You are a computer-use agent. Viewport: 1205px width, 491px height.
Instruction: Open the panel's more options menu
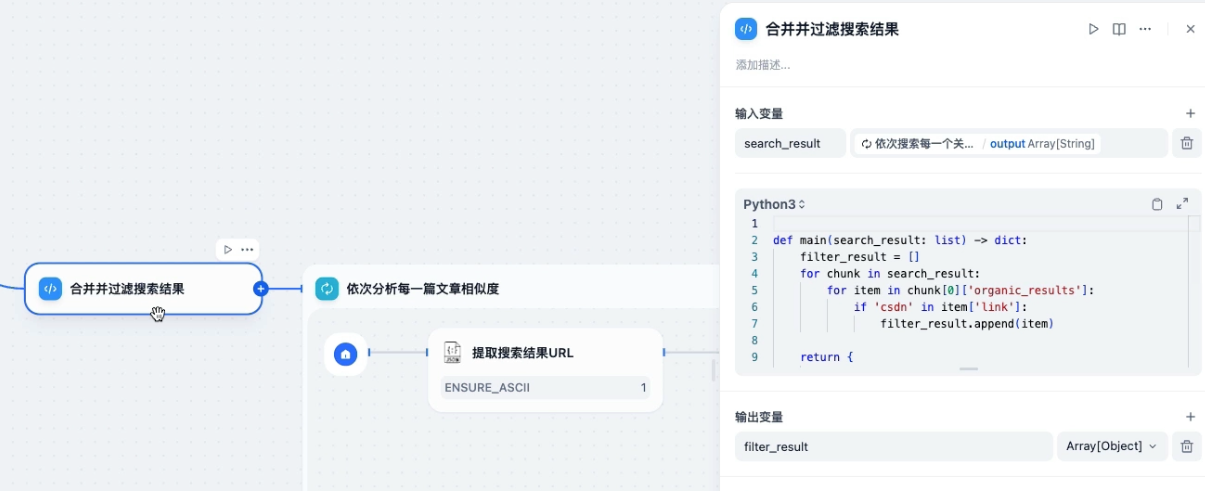tap(1145, 30)
